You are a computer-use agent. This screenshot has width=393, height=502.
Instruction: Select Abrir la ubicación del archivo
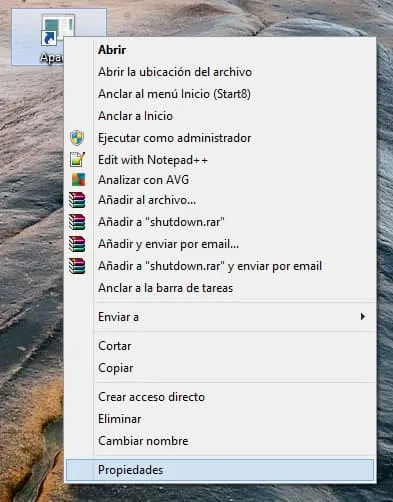click(x=220, y=72)
